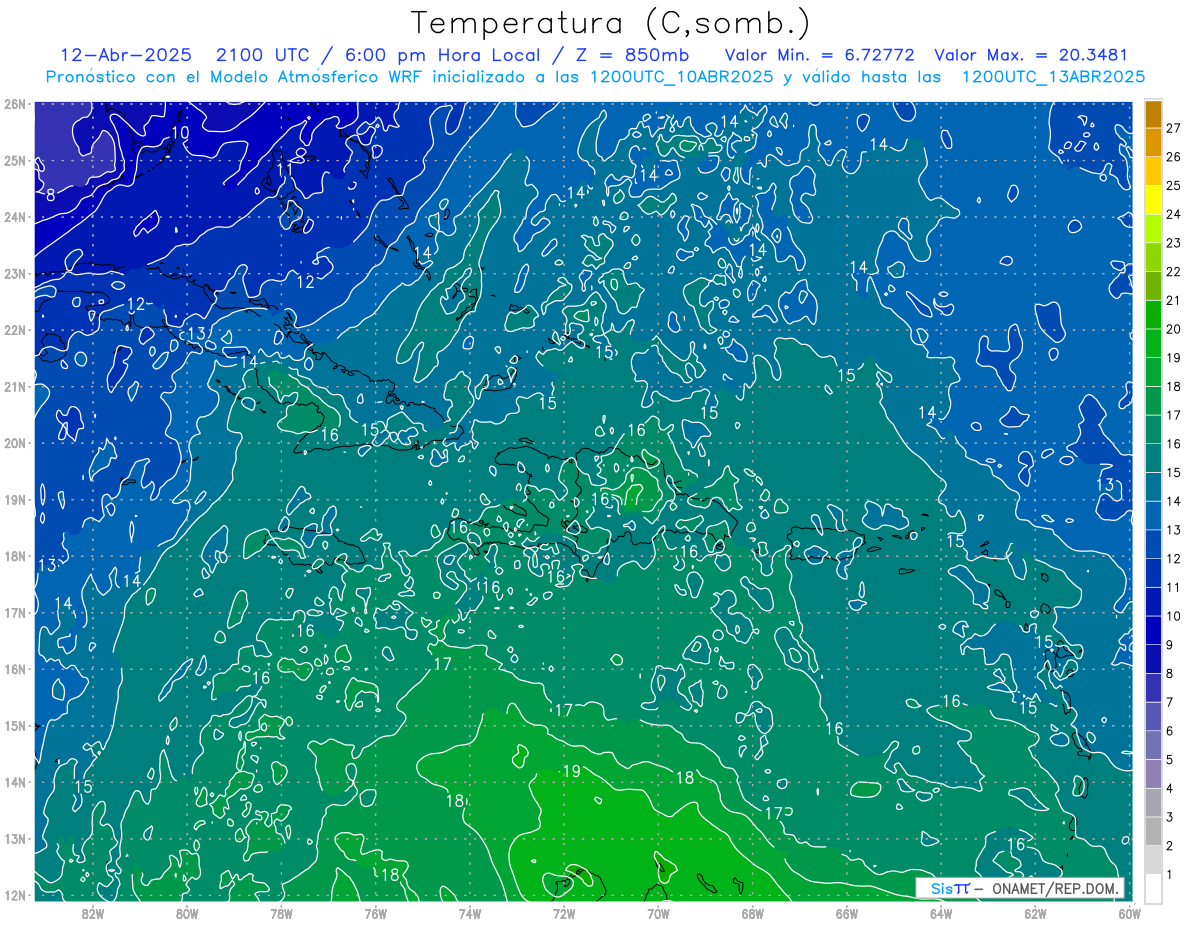Click the "22N" latitude axis label
This screenshot has width=1200, height=927.
coord(15,330)
